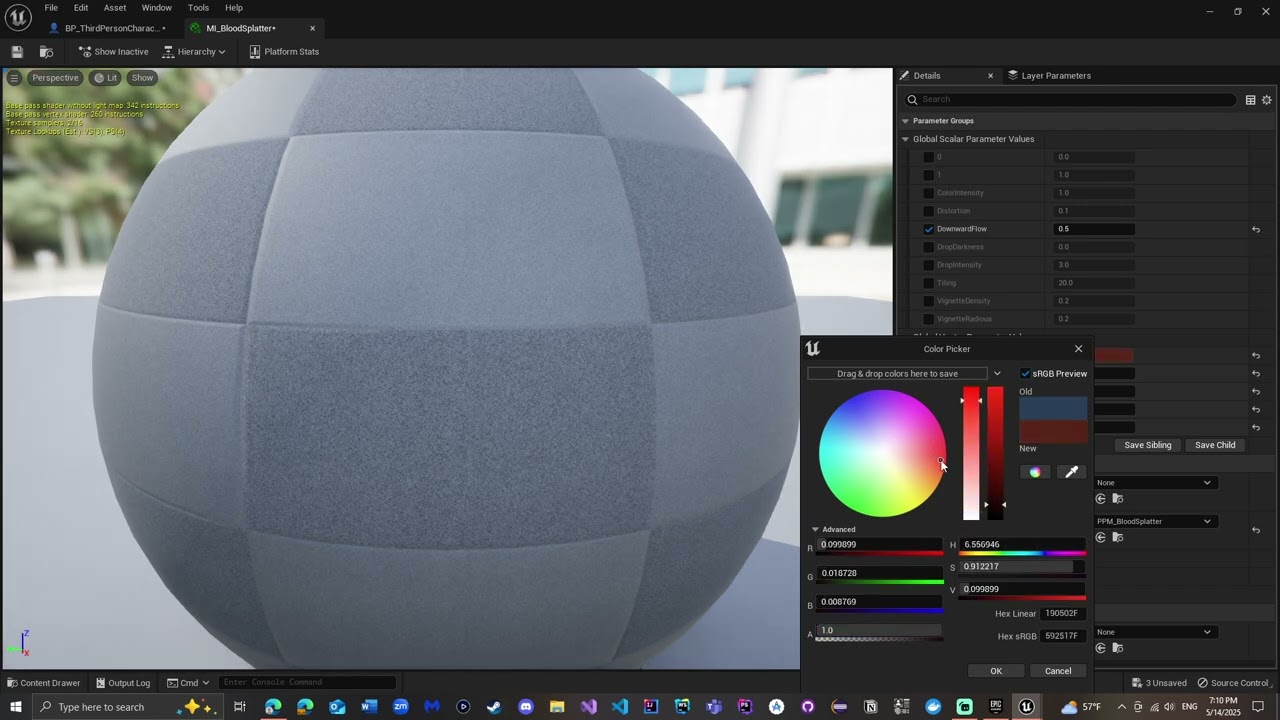The height and width of the screenshot is (720, 1280).
Task: Close the Details tab
Action: point(991,76)
